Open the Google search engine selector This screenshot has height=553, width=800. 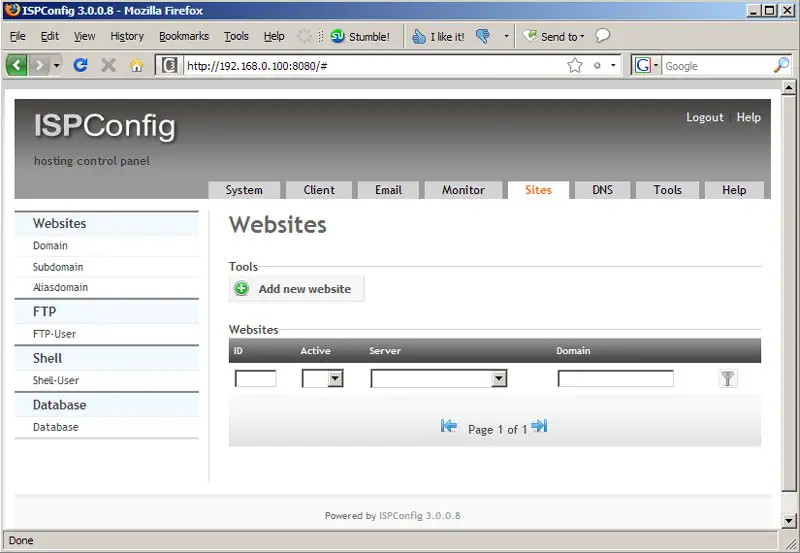(x=646, y=65)
